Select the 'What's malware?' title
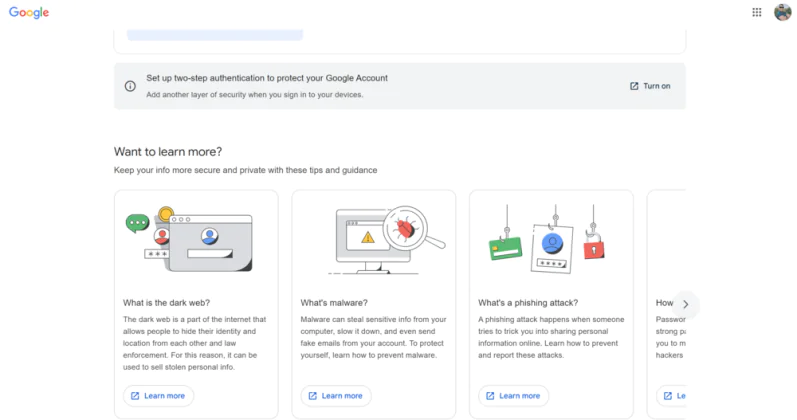This screenshot has height=420, width=797. point(334,303)
